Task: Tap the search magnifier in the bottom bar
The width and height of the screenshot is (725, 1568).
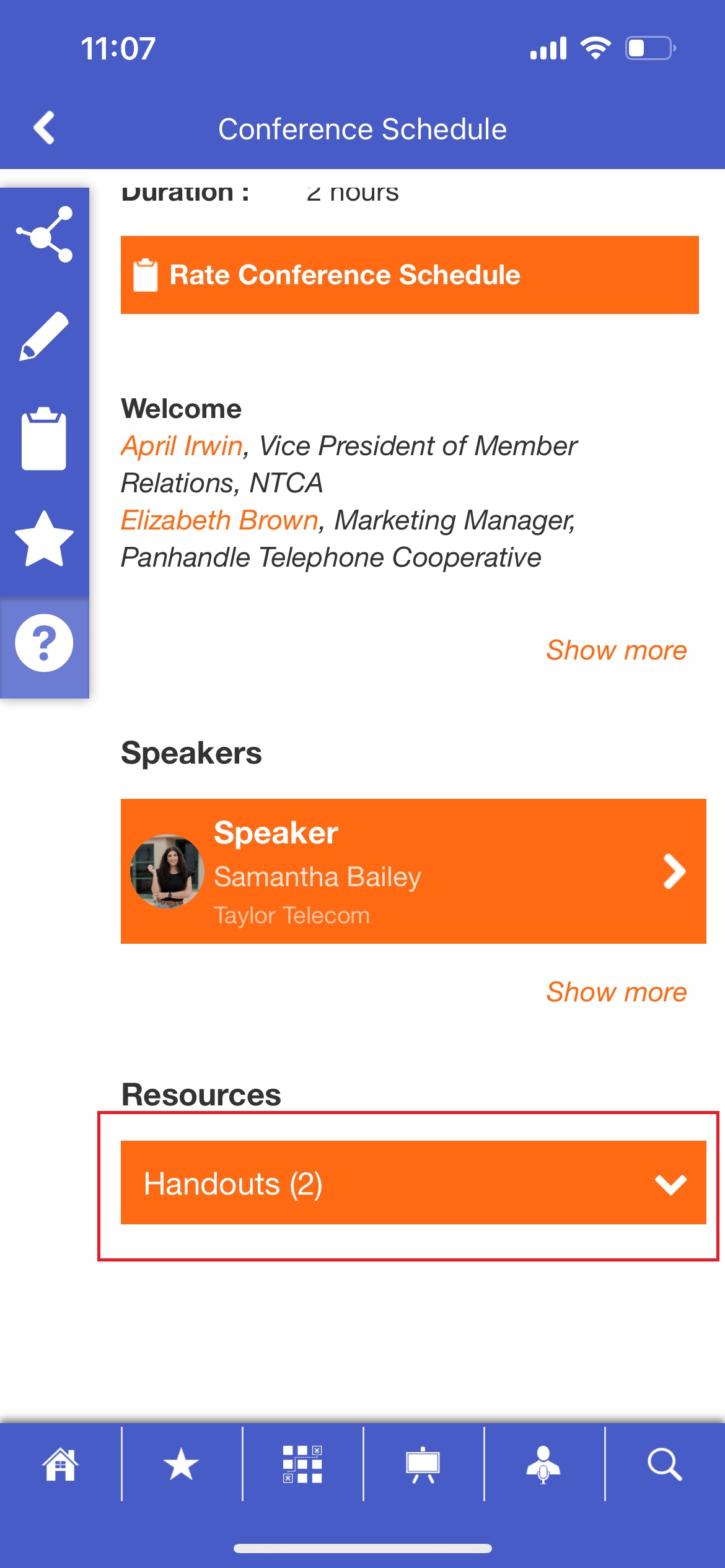Action: pos(665,1465)
